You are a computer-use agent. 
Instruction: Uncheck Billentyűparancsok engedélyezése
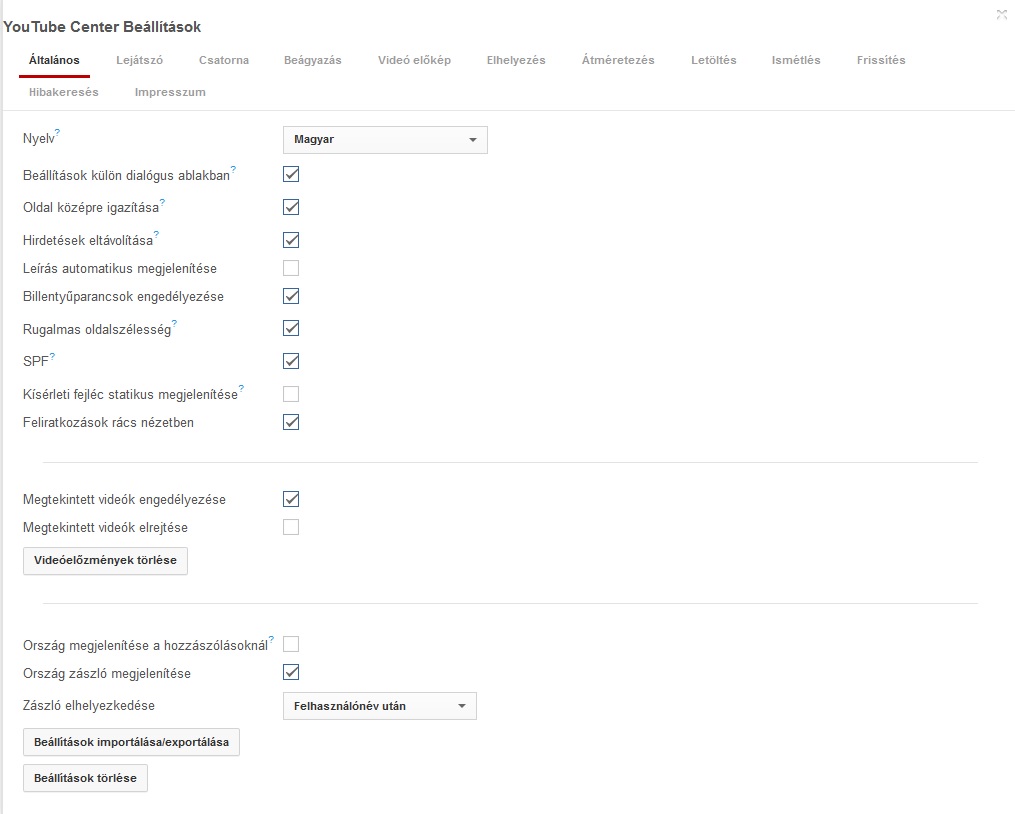(291, 296)
